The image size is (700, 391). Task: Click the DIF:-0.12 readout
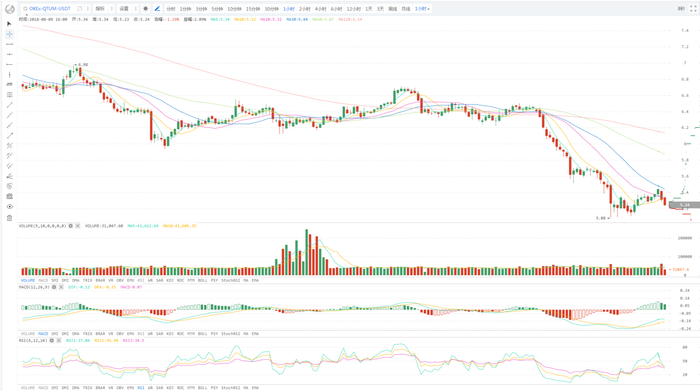[x=79, y=287]
